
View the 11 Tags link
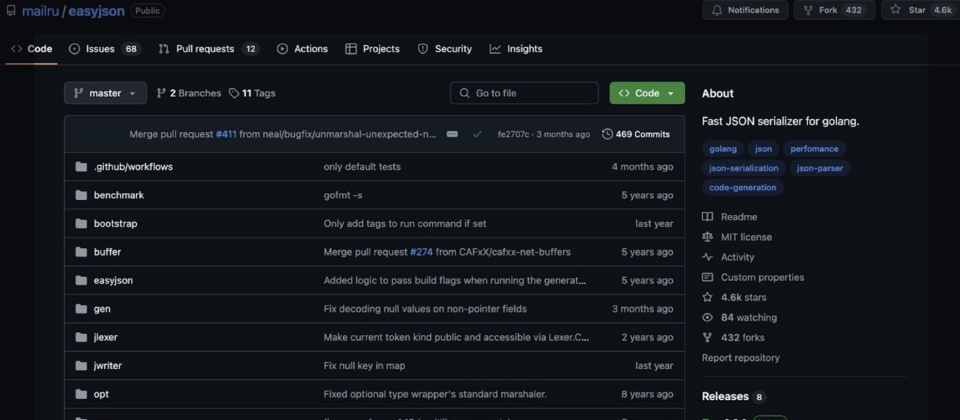coord(252,93)
